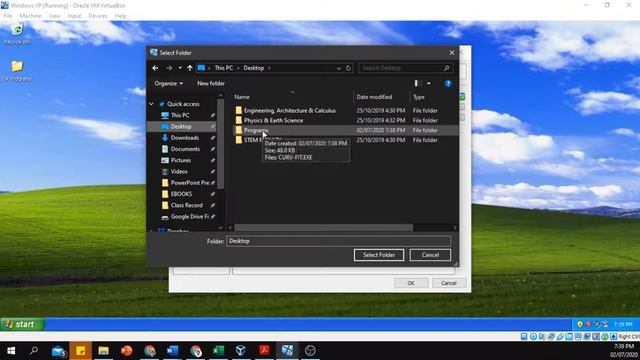Image resolution: width=640 pixels, height=360 pixels.
Task: Open Videos in navigation pane
Action: (179, 172)
